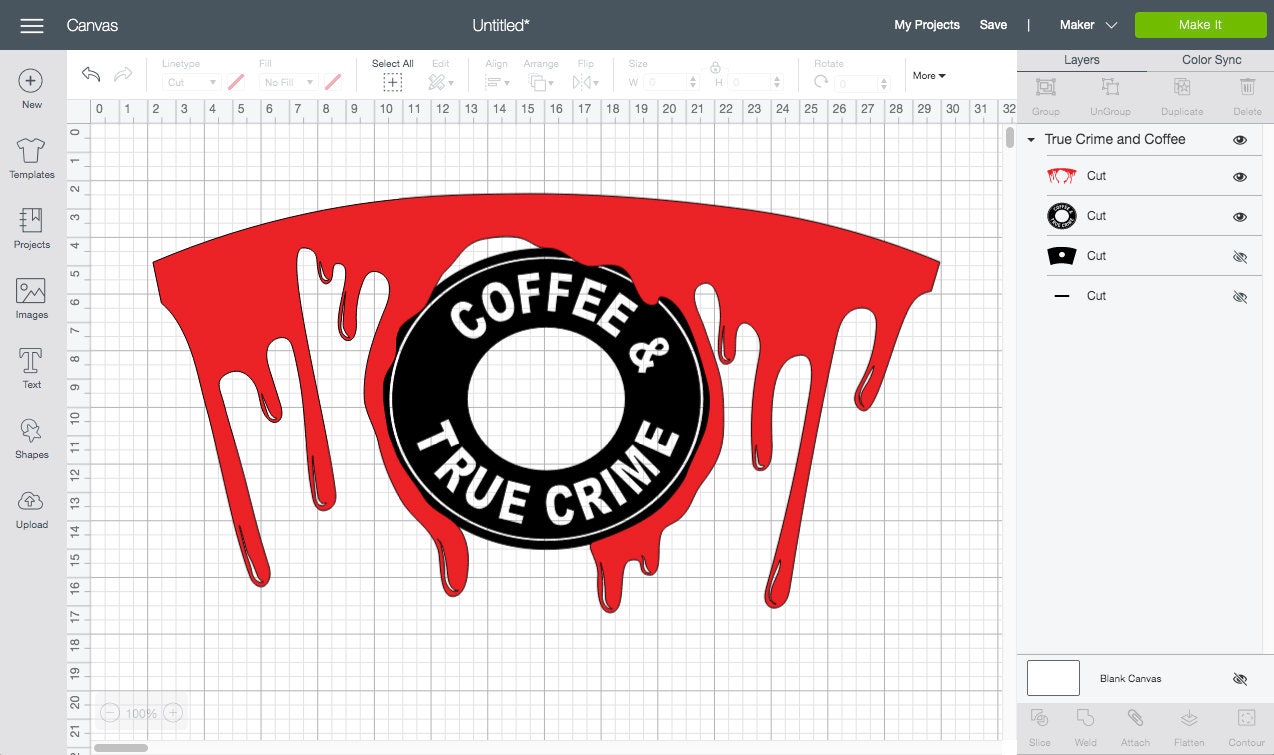Select the Text tool in the left sidebar
The height and width of the screenshot is (755, 1274).
(31, 367)
